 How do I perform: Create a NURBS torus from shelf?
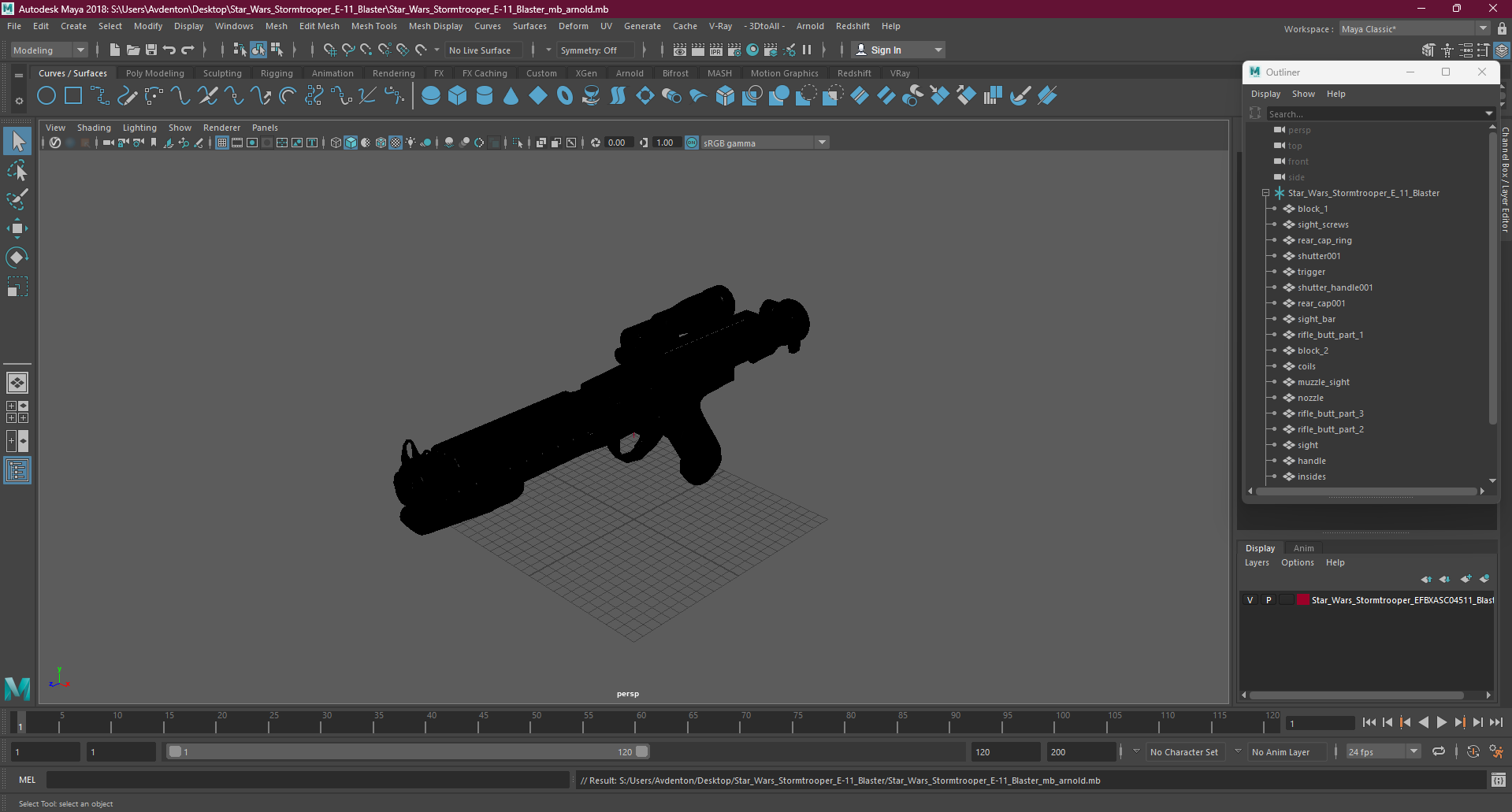(x=565, y=96)
